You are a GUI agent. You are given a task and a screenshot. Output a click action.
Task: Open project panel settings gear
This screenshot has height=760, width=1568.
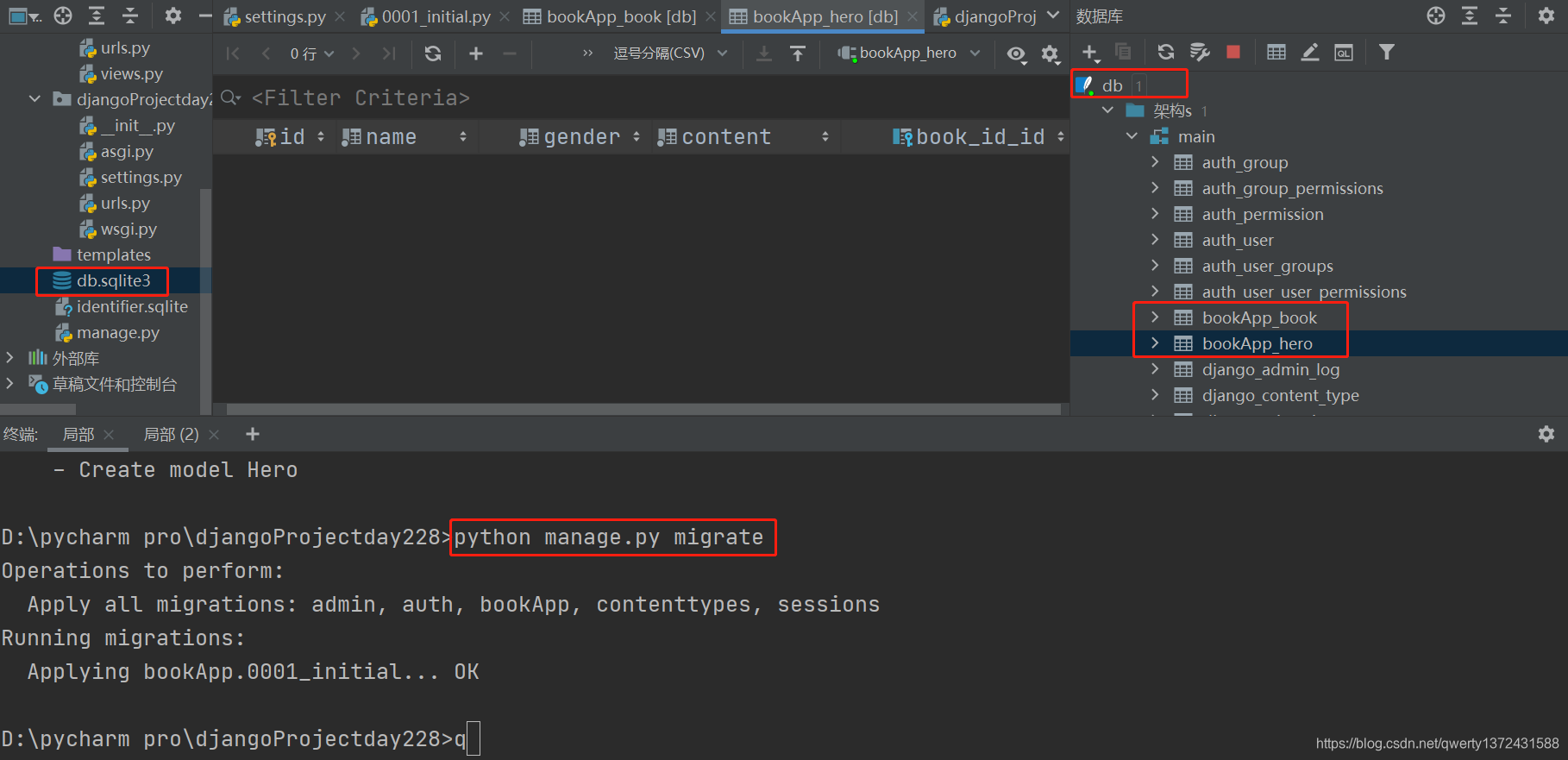173,16
